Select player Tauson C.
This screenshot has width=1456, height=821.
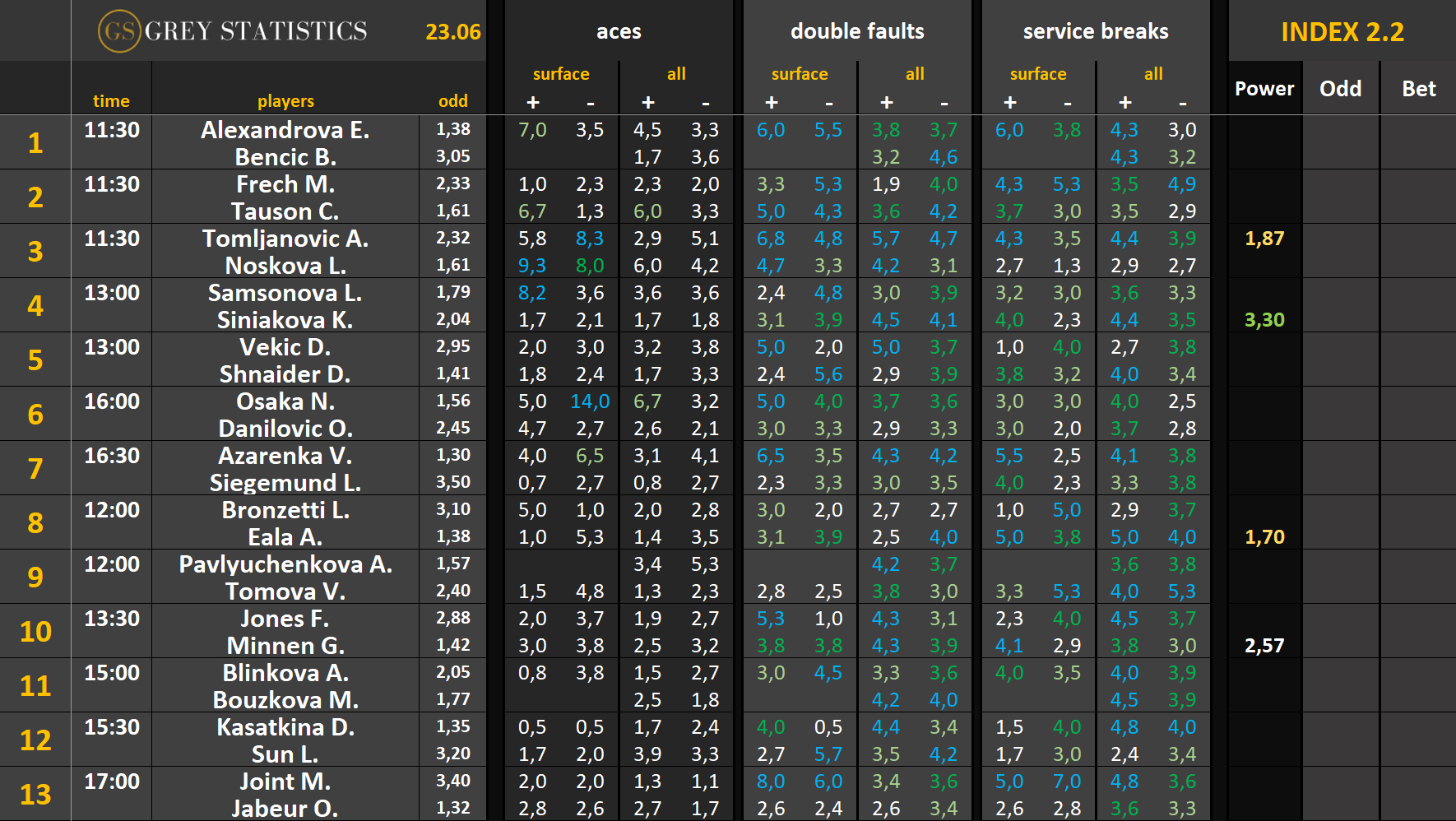pyautogui.click(x=285, y=211)
